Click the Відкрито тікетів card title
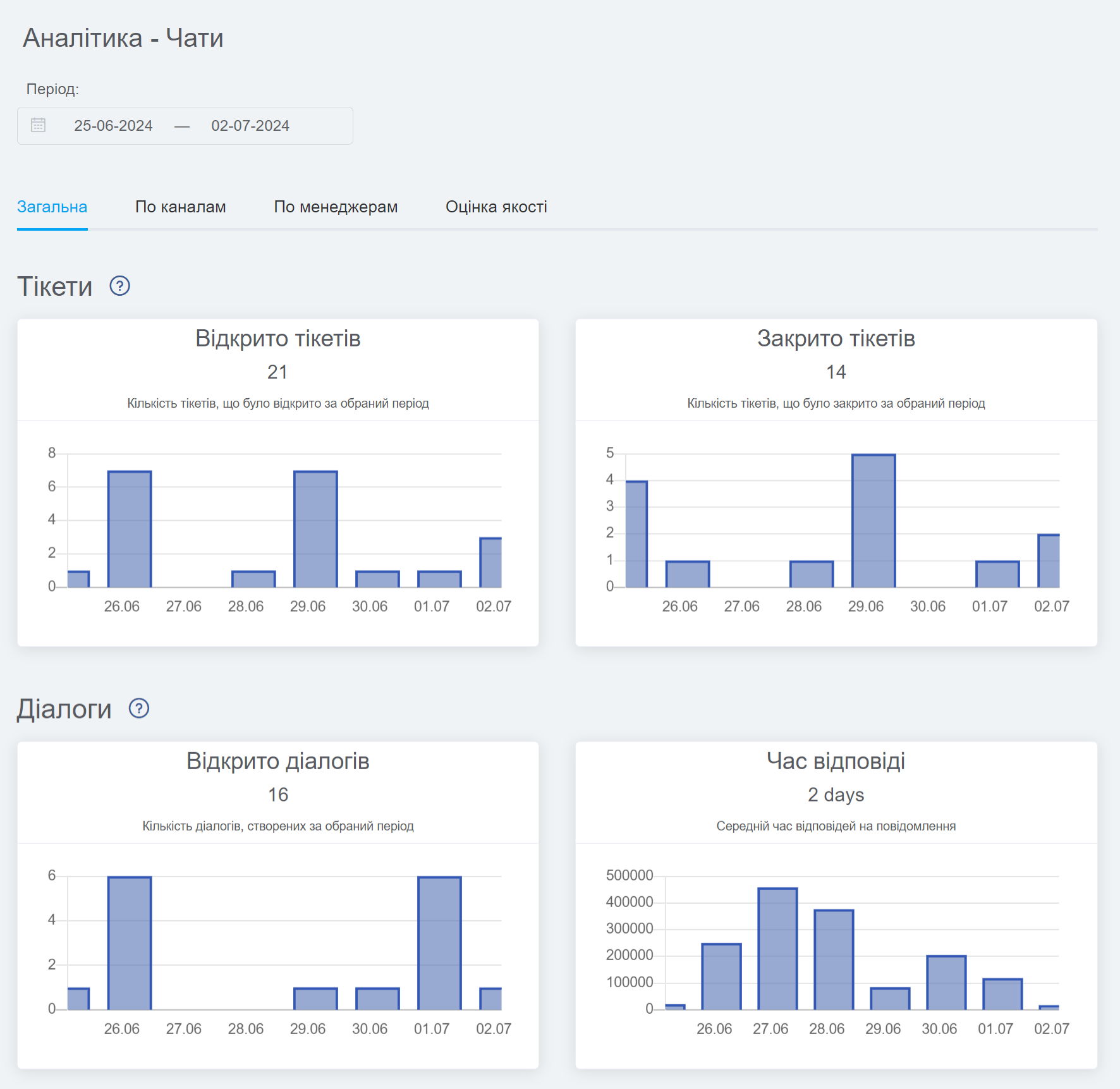The image size is (1120, 1089). [277, 339]
